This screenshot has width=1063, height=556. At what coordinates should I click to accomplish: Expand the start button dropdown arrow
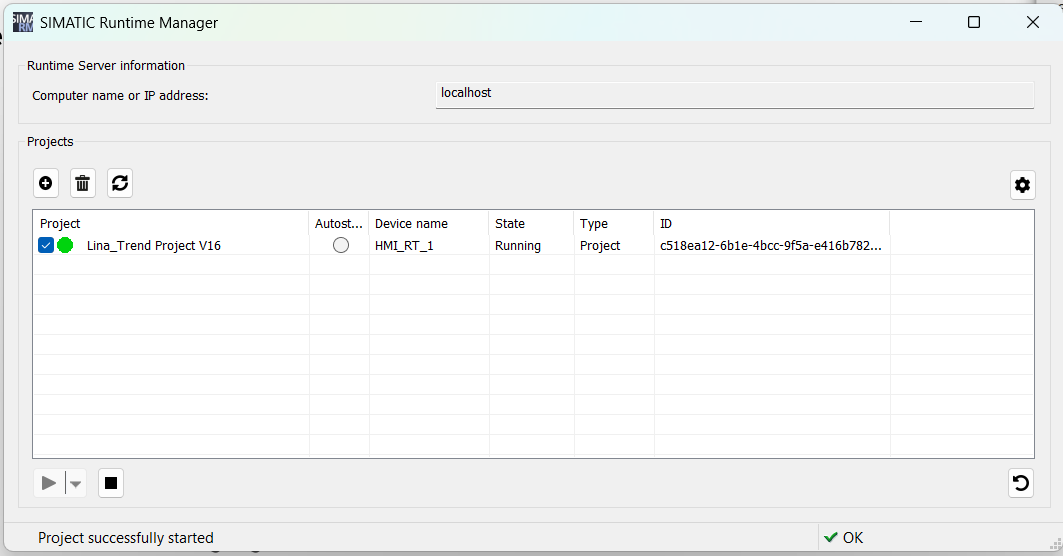76,484
